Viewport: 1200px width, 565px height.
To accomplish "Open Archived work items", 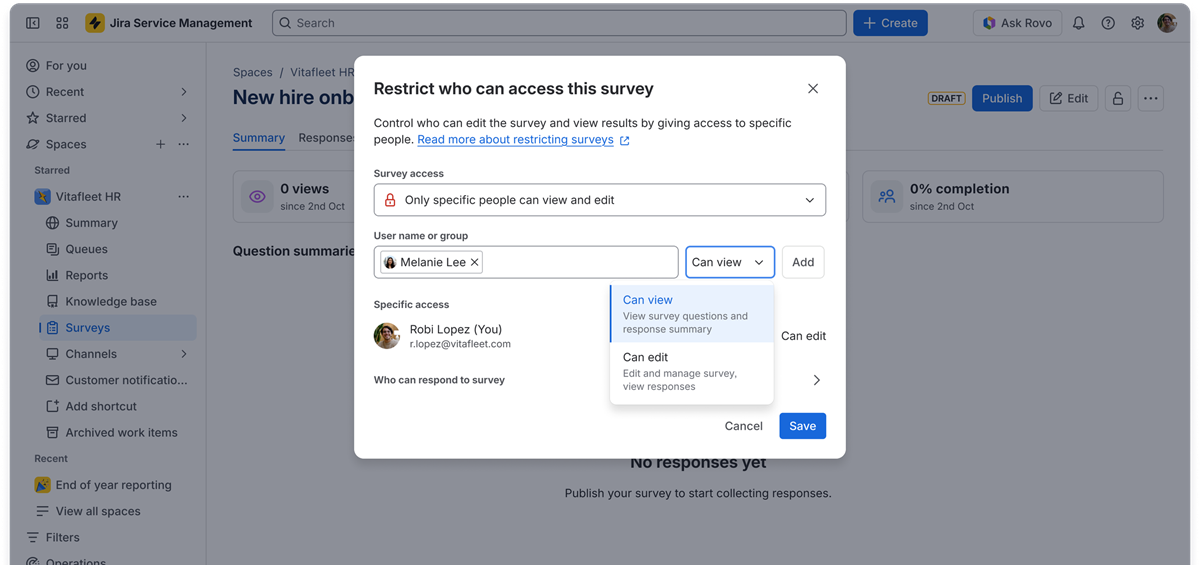I will [121, 432].
